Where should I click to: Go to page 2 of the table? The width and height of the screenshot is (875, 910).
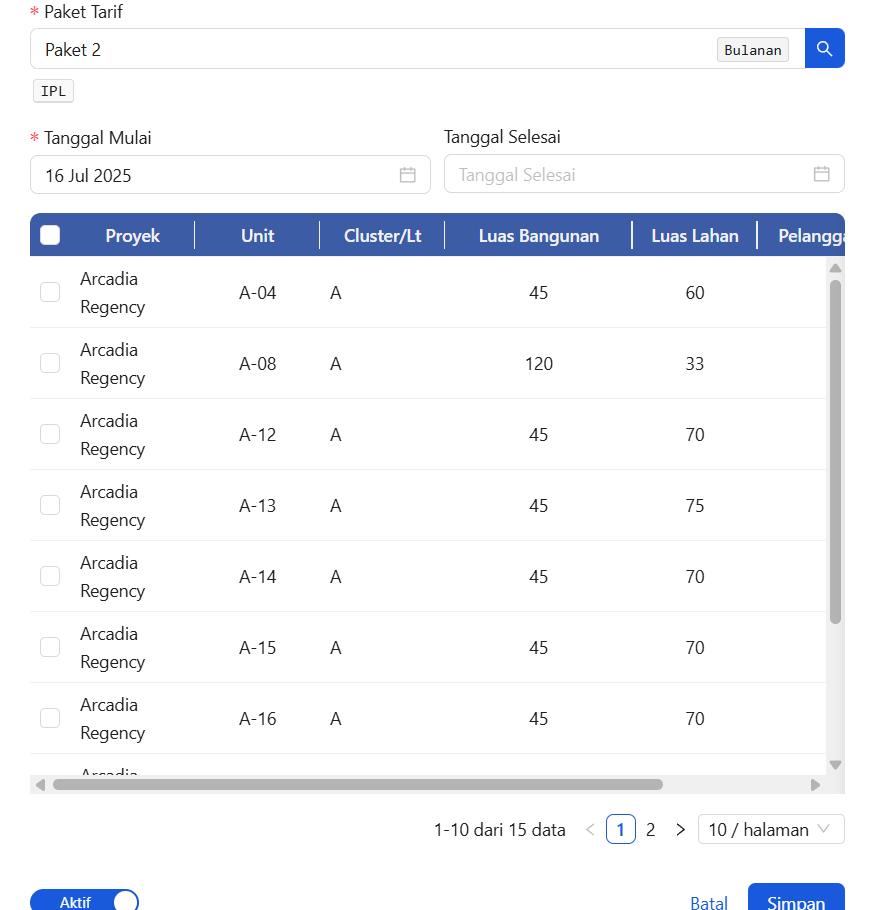tap(650, 829)
